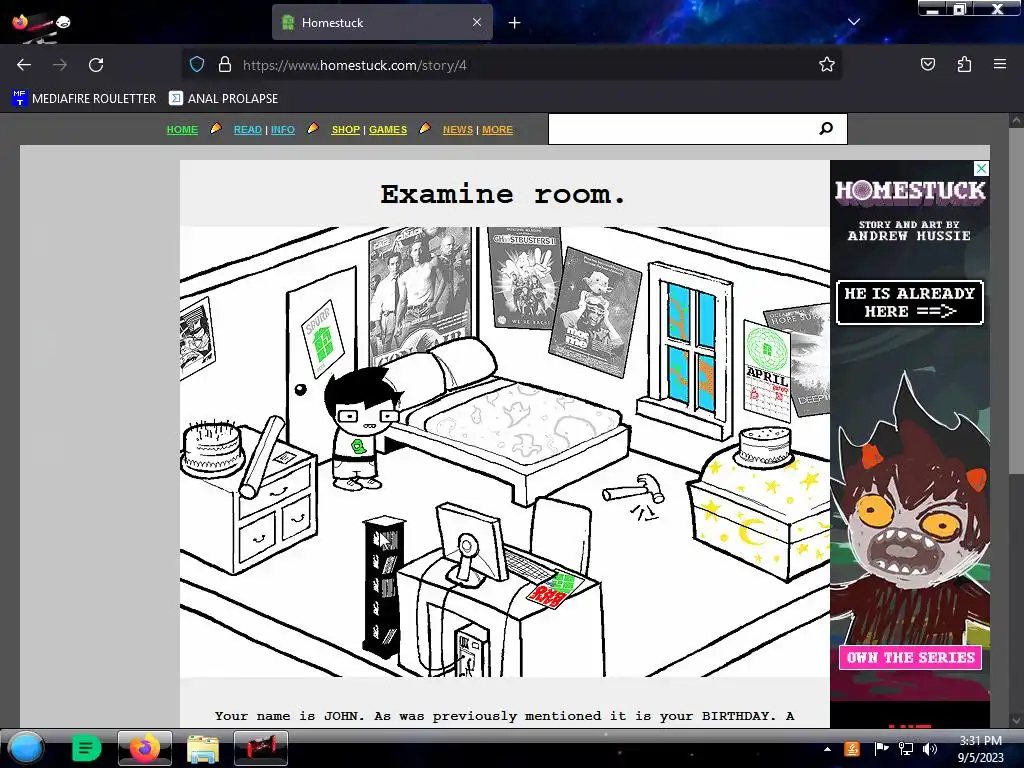The height and width of the screenshot is (768, 1024).
Task: Focus the URL address bar
Action: 511,65
